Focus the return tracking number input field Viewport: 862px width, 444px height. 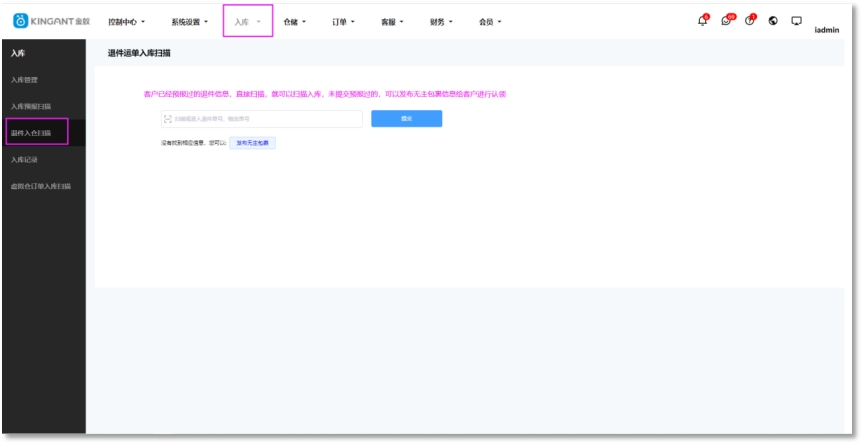pos(265,119)
